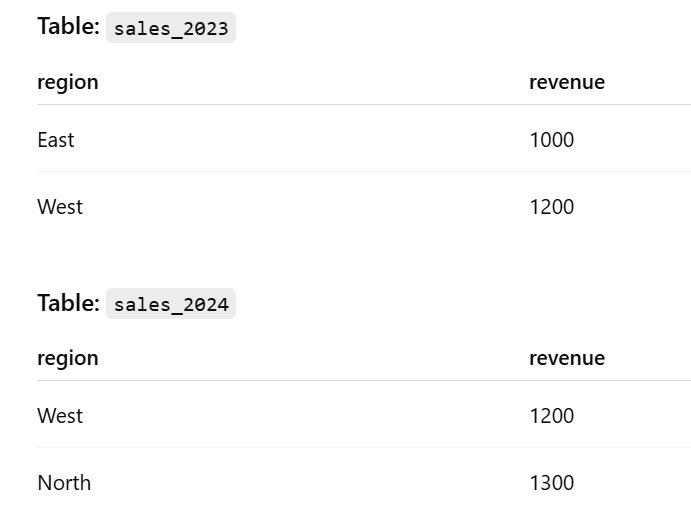691x510 pixels.
Task: Click the region header in sales_2024 table
Action: pyautogui.click(x=68, y=358)
